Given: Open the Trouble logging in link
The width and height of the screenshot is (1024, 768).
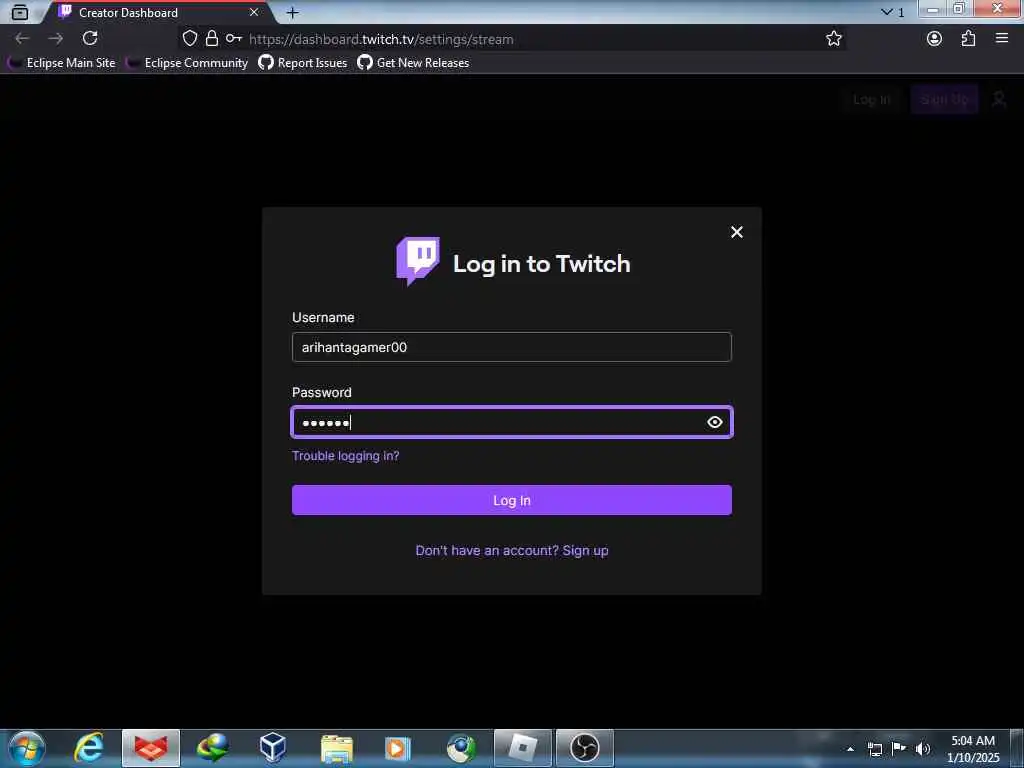Looking at the screenshot, I should coord(345,456).
